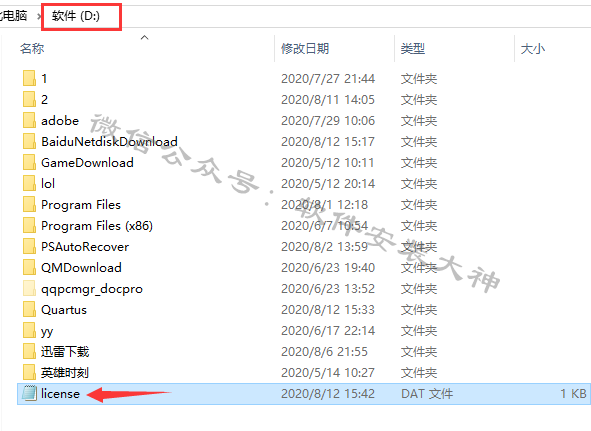Select the license DAT file icon
This screenshot has width=591, height=431.
pyautogui.click(x=29, y=394)
